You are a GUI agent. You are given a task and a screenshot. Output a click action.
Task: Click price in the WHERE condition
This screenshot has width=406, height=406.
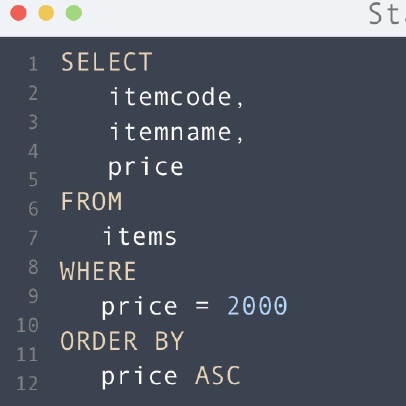click(139, 307)
